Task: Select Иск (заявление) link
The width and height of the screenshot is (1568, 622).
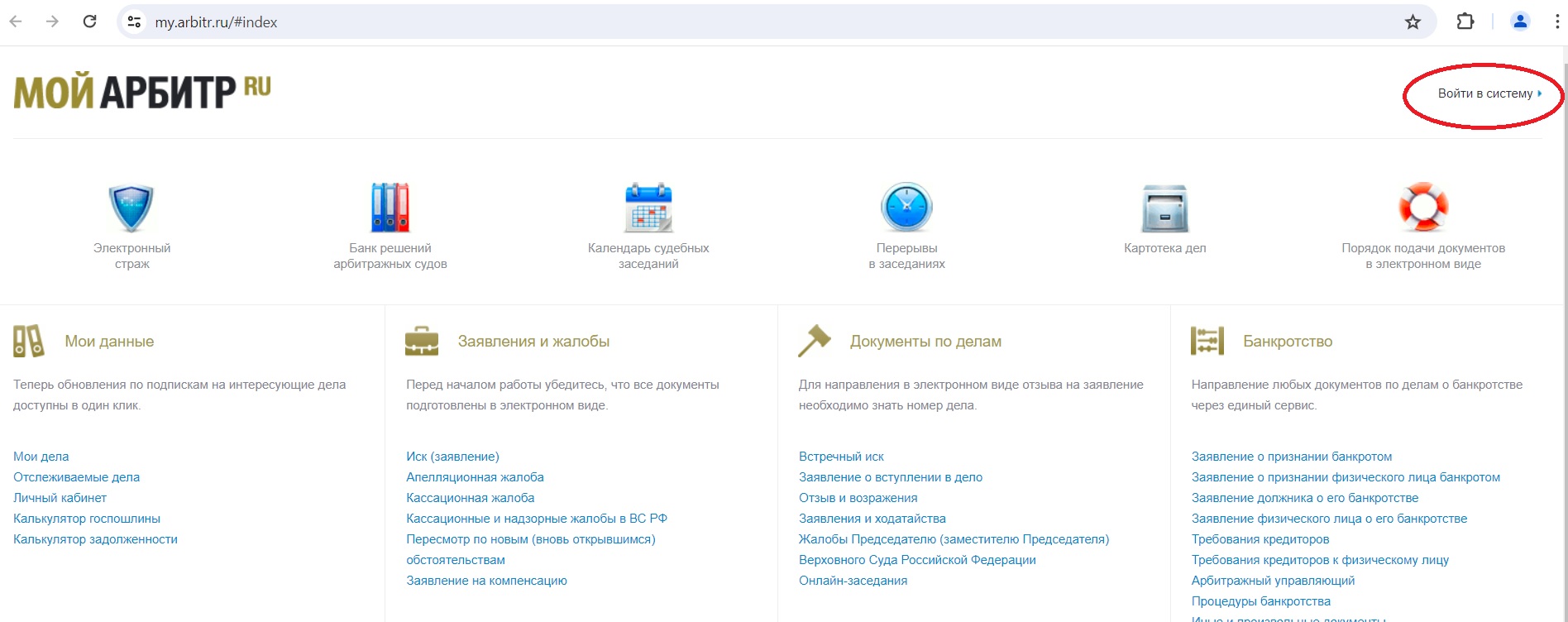Action: [452, 457]
